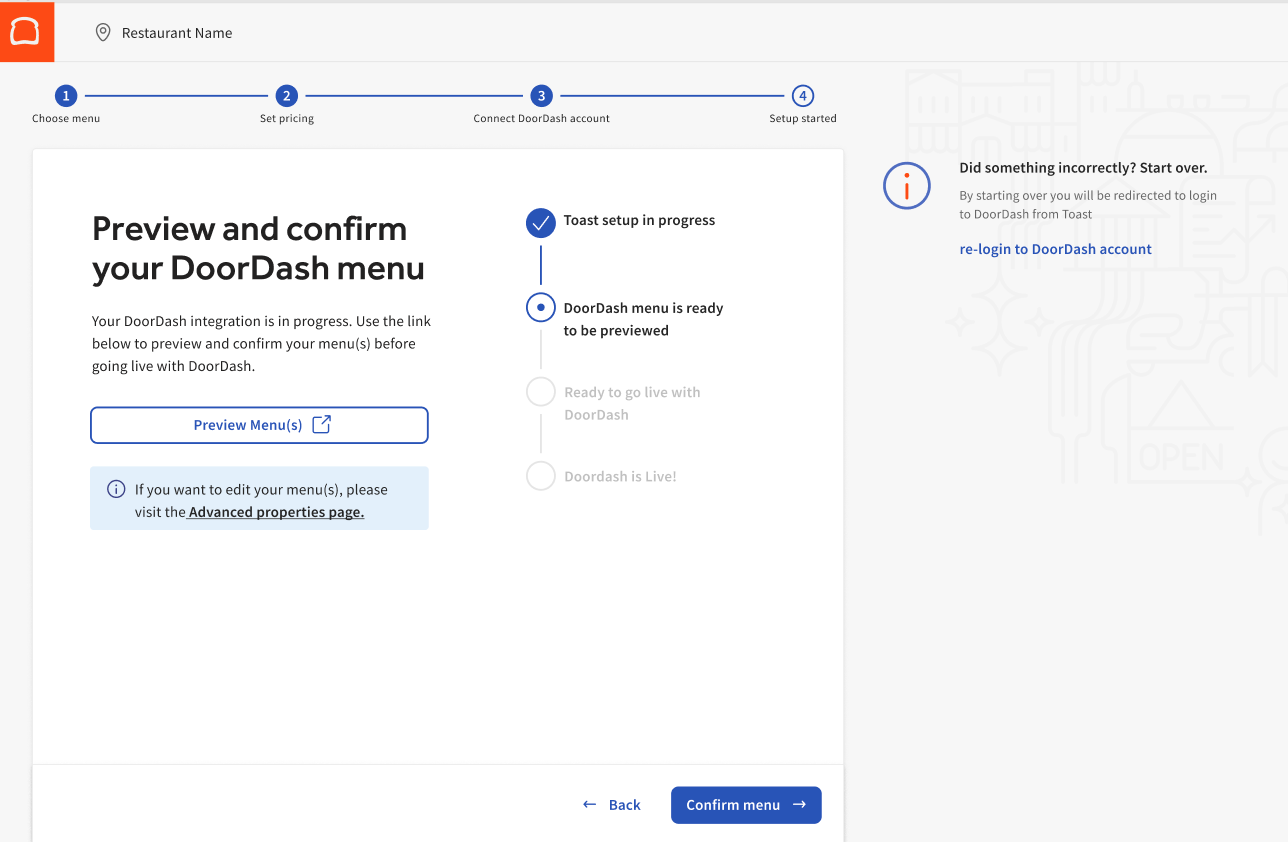This screenshot has height=842, width=1288.
Task: Click the location pin beside Restaurant Name
Action: tap(103, 31)
